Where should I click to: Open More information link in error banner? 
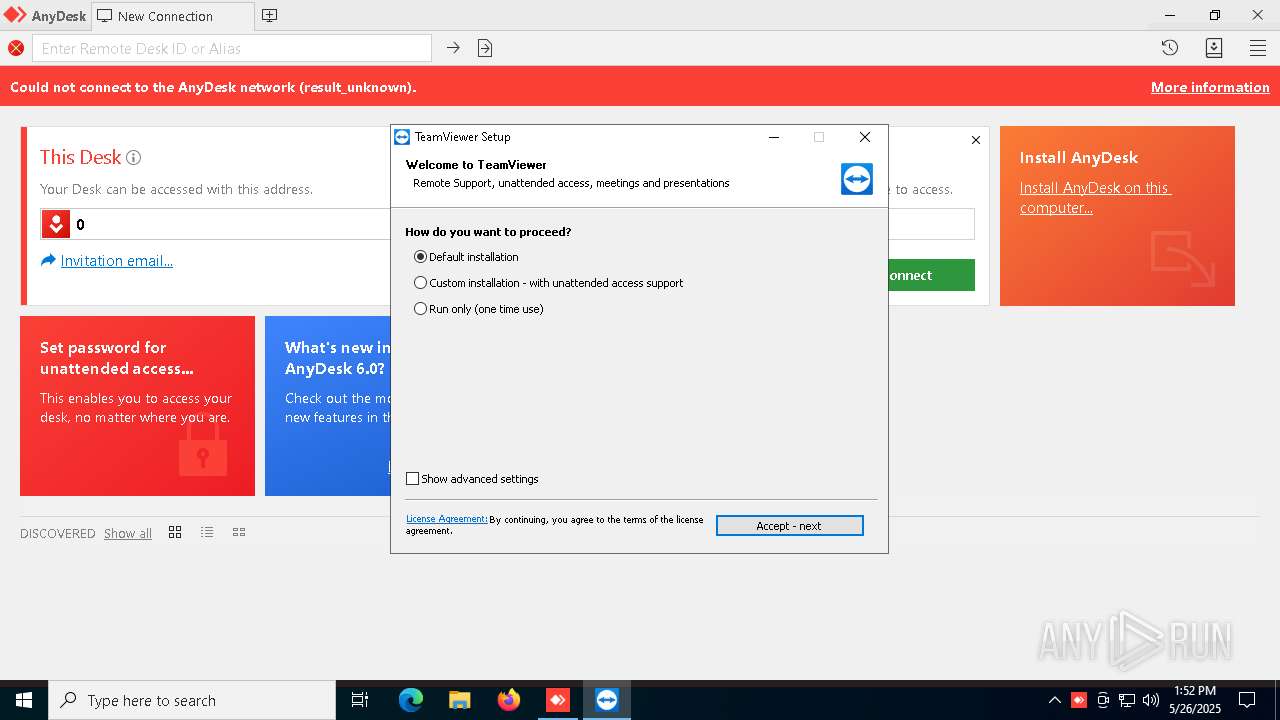tap(1210, 87)
